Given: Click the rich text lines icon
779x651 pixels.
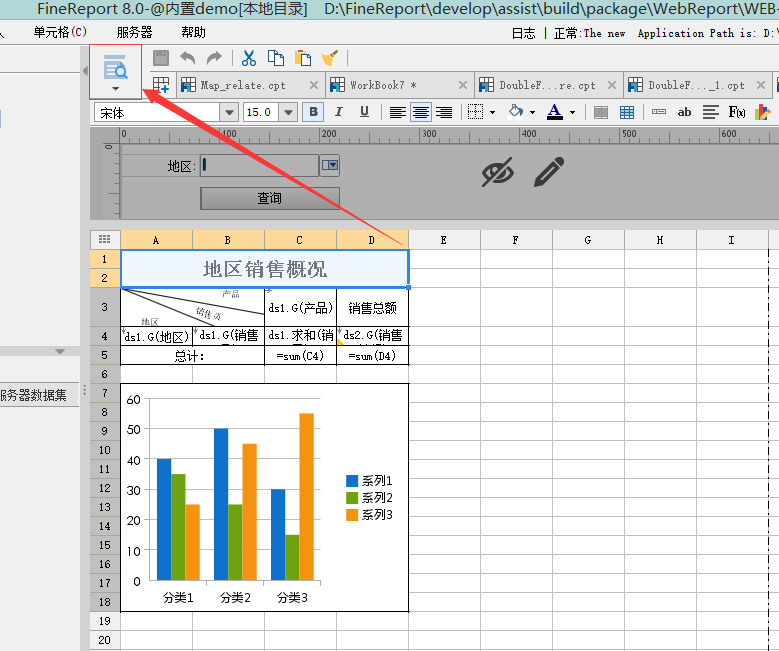Looking at the screenshot, I should pyautogui.click(x=710, y=112).
